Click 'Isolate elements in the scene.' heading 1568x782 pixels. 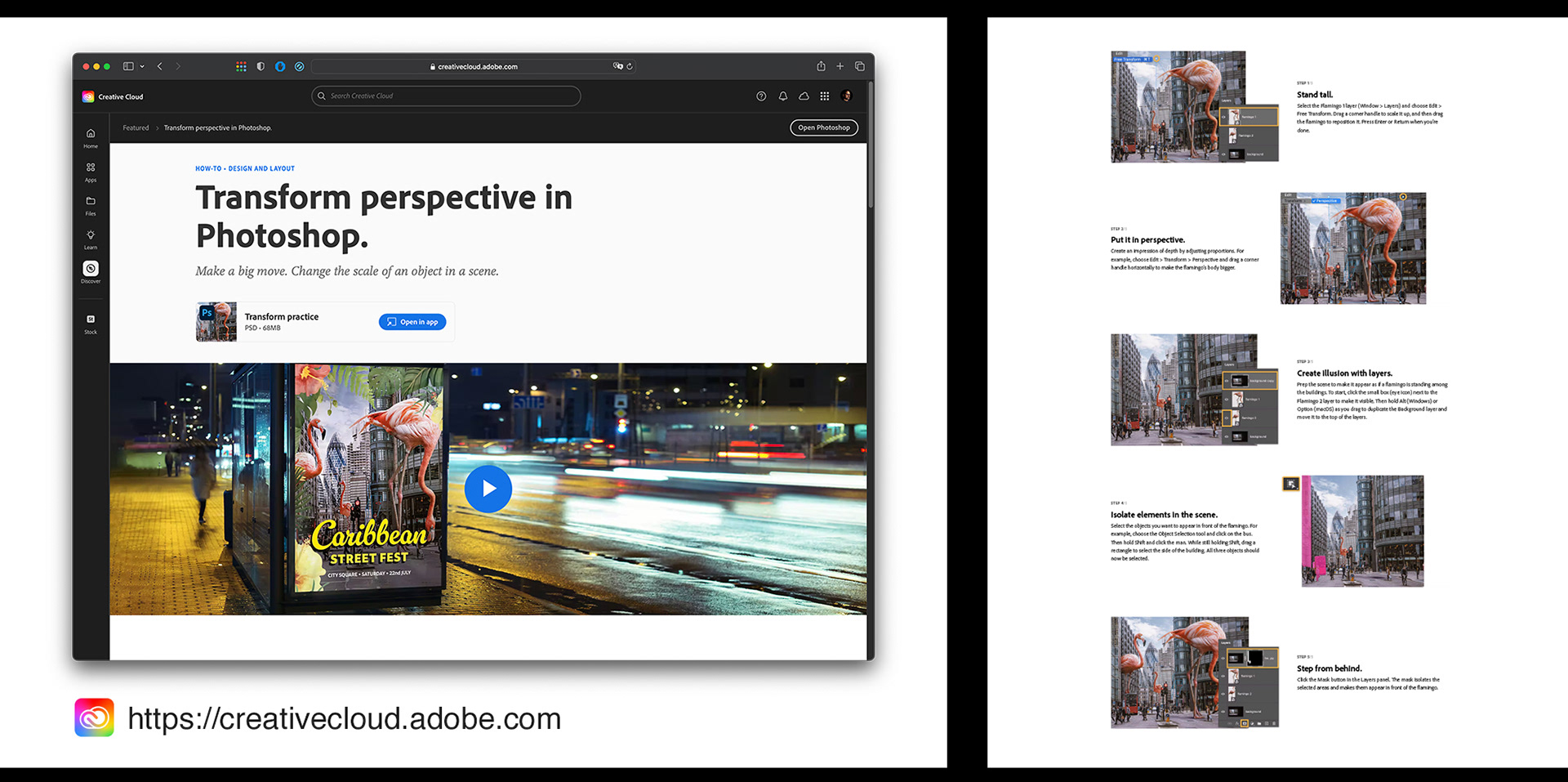coord(1164,515)
